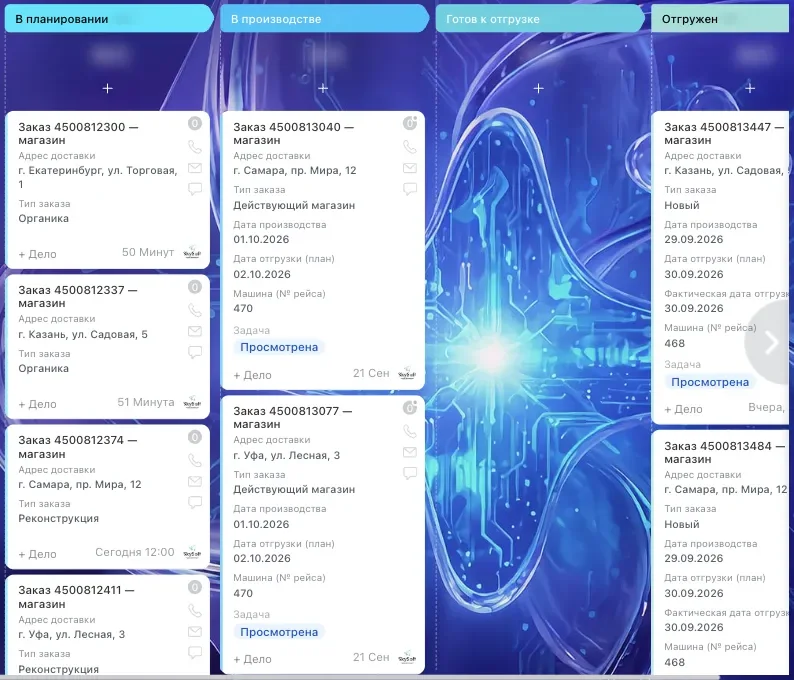Click Сегодня 12:00 deadline on order 4500812374

click(x=135, y=552)
